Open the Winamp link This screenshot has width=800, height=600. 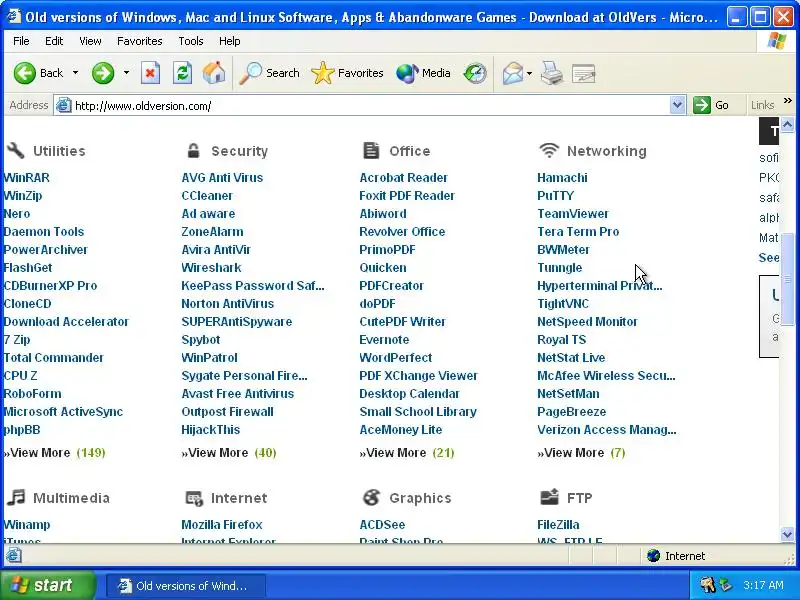click(x=27, y=524)
